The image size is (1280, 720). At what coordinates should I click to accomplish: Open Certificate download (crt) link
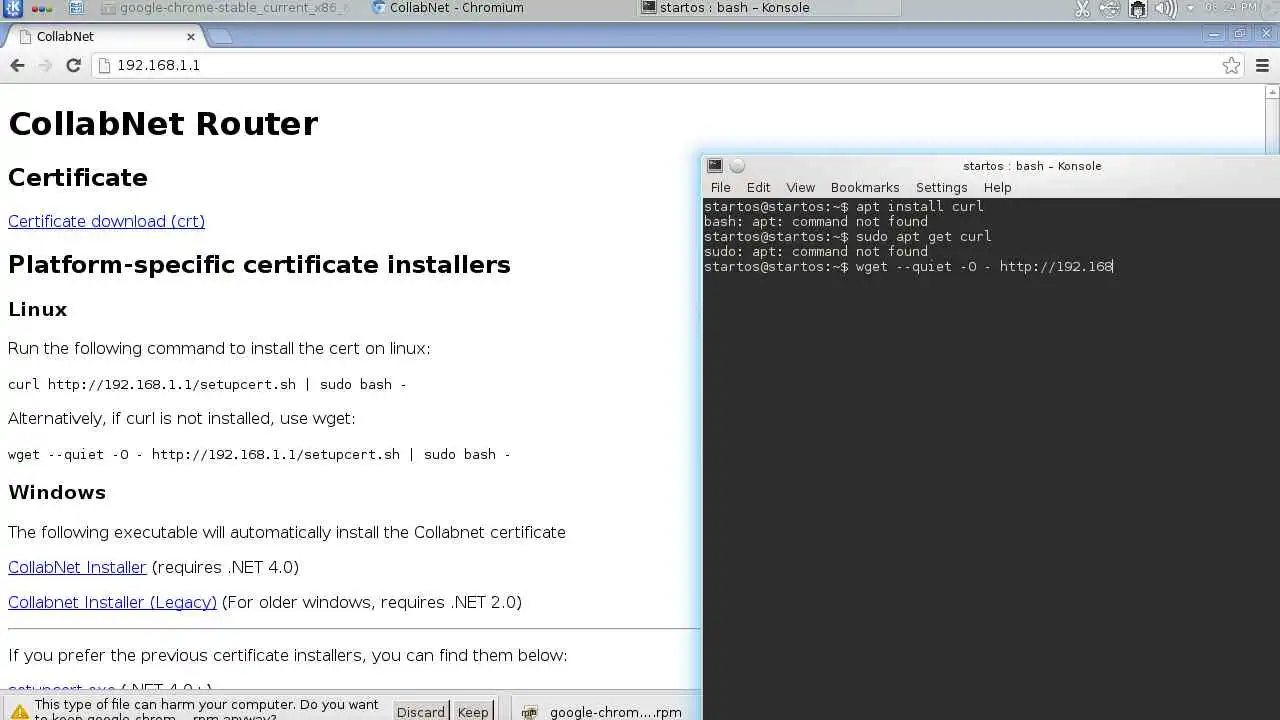pyautogui.click(x=106, y=221)
